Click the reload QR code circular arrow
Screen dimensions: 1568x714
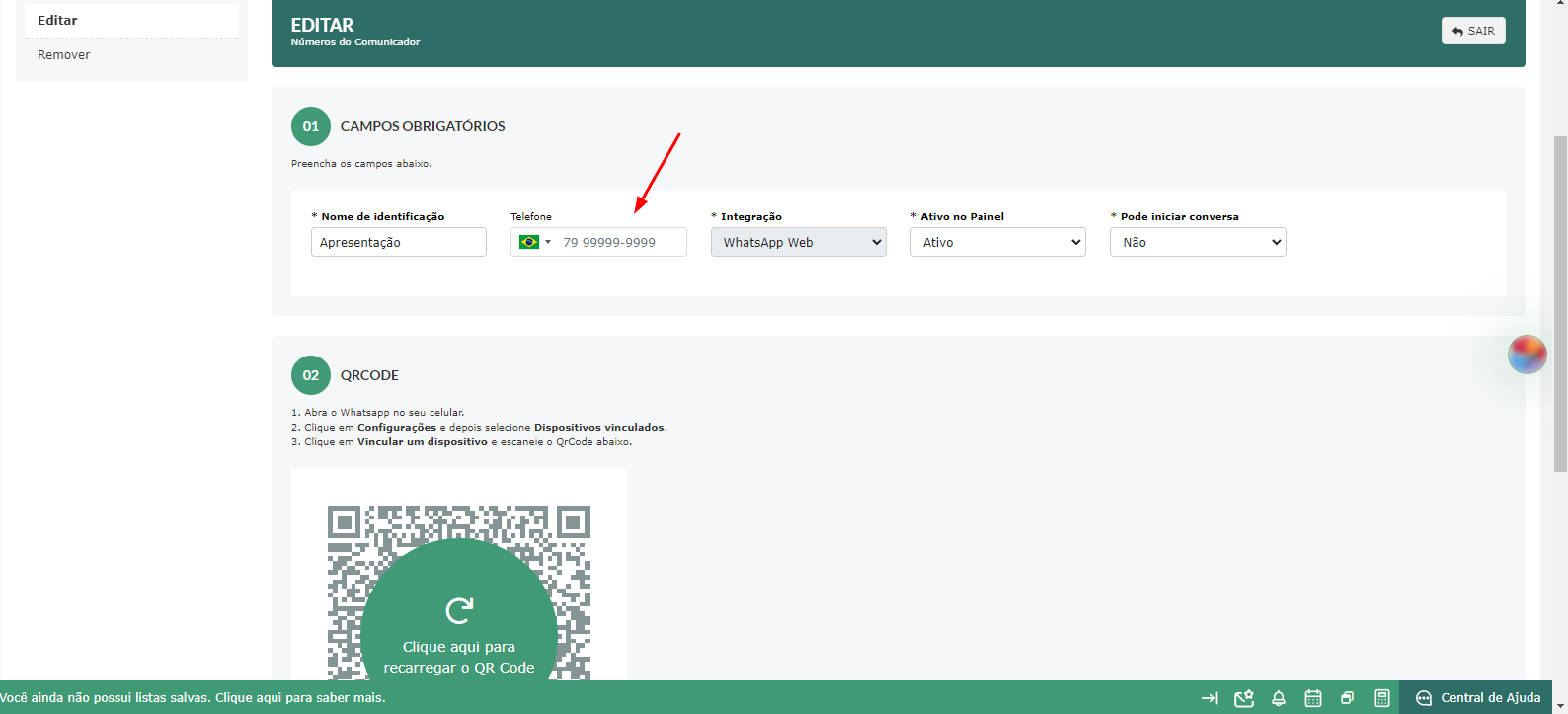459,610
